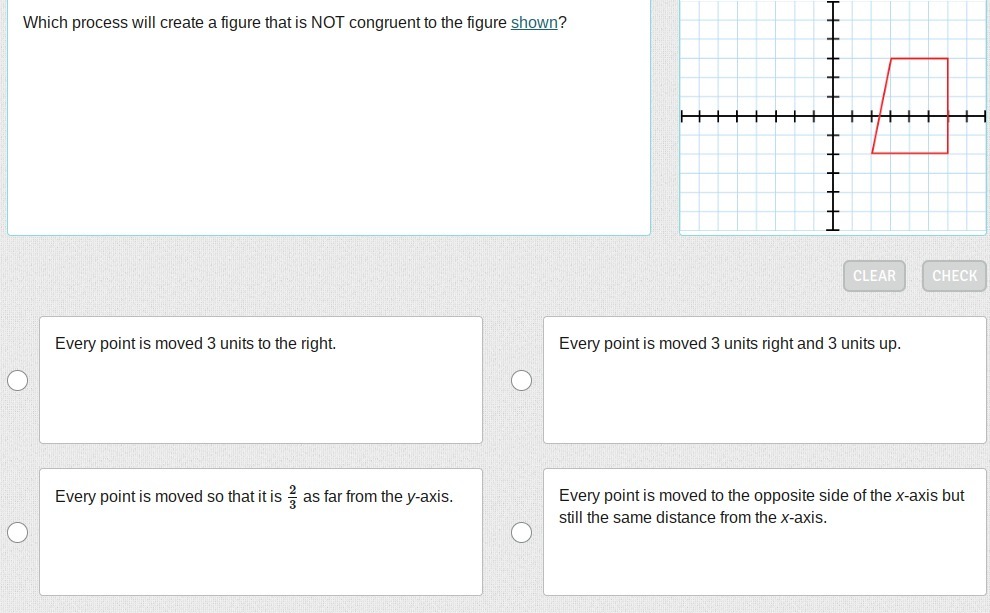Click answer card '3 units right and 3 units up'
The width and height of the screenshot is (990, 613).
(764, 380)
